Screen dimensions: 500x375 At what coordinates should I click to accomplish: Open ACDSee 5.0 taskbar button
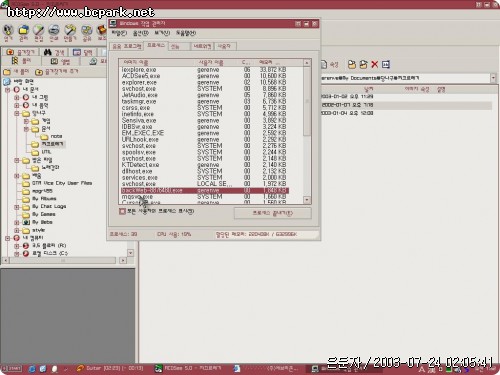(188, 369)
